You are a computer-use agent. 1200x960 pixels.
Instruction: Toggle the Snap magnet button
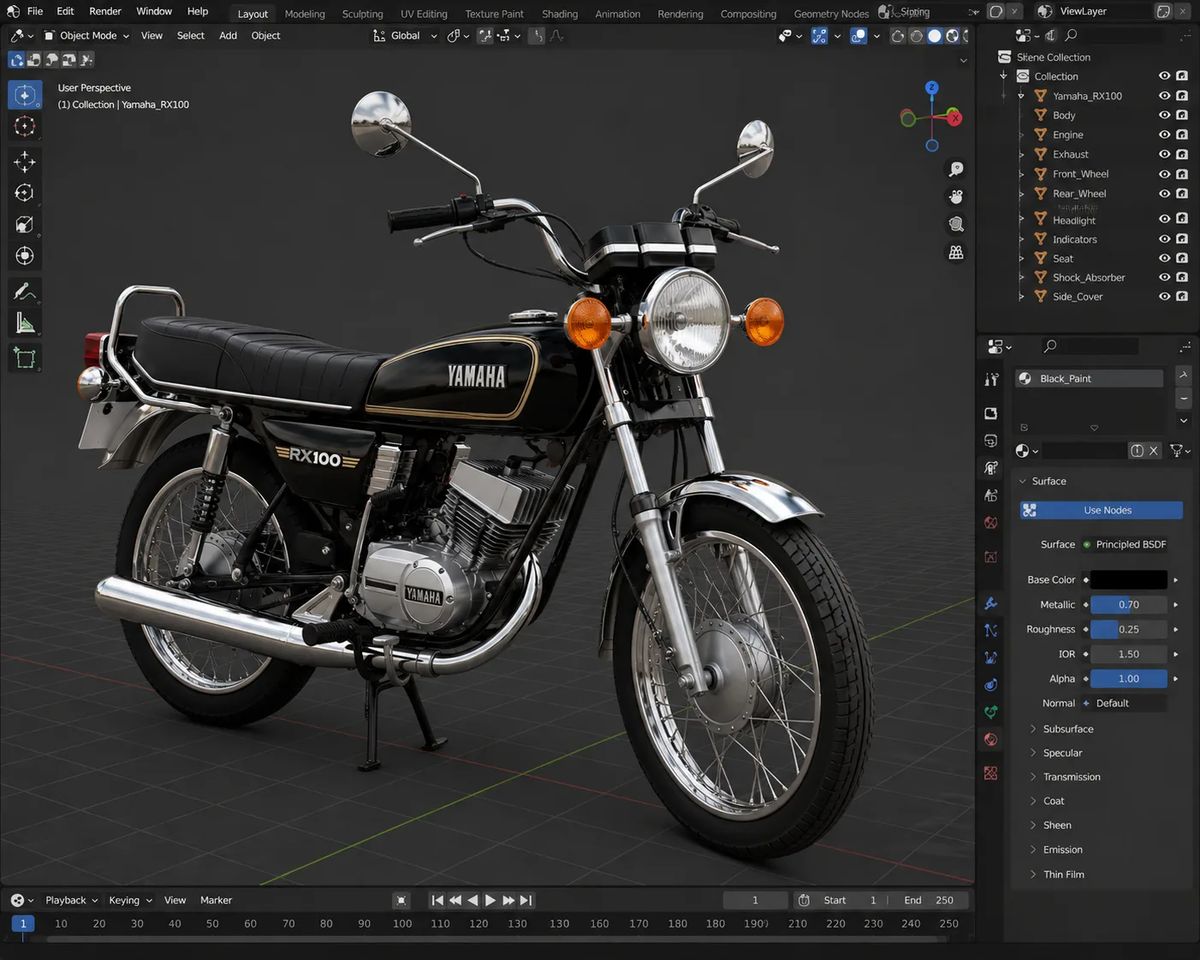pyautogui.click(x=485, y=36)
